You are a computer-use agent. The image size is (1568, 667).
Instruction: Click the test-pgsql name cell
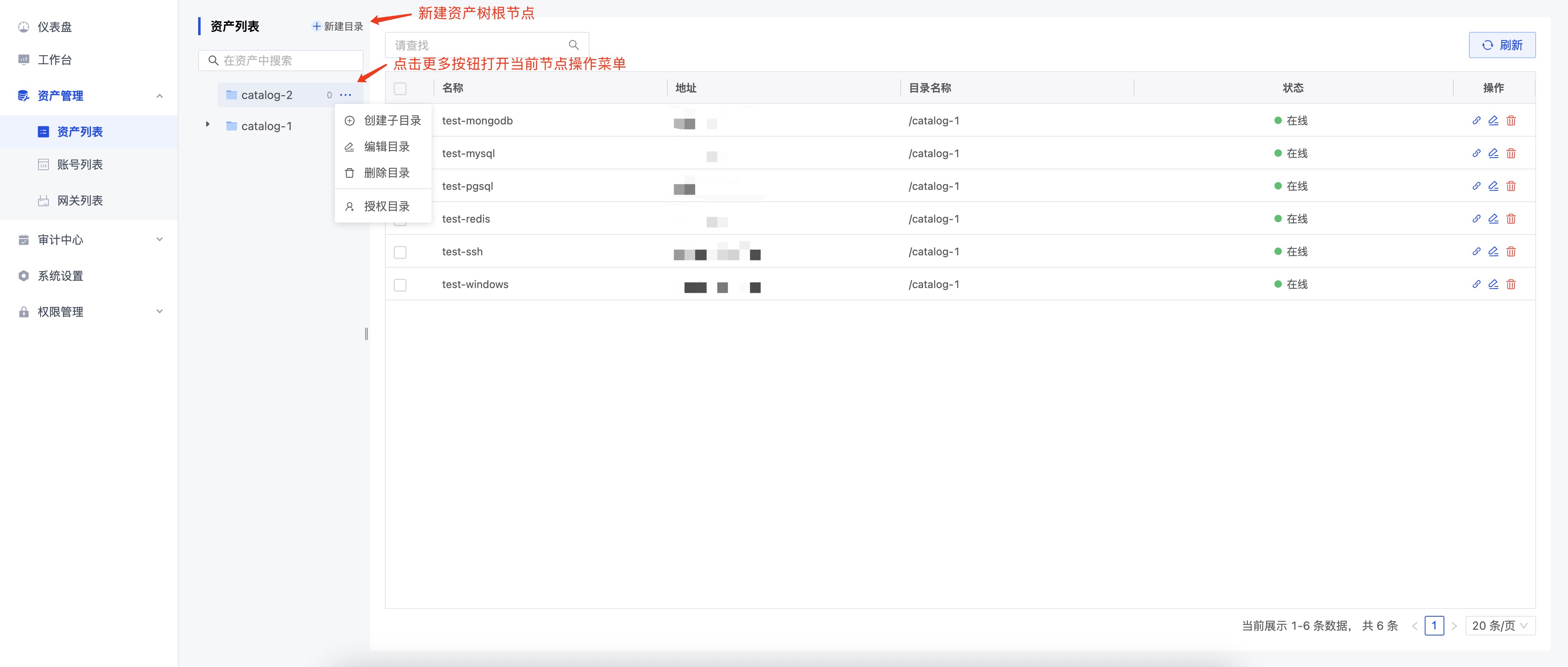coord(468,186)
